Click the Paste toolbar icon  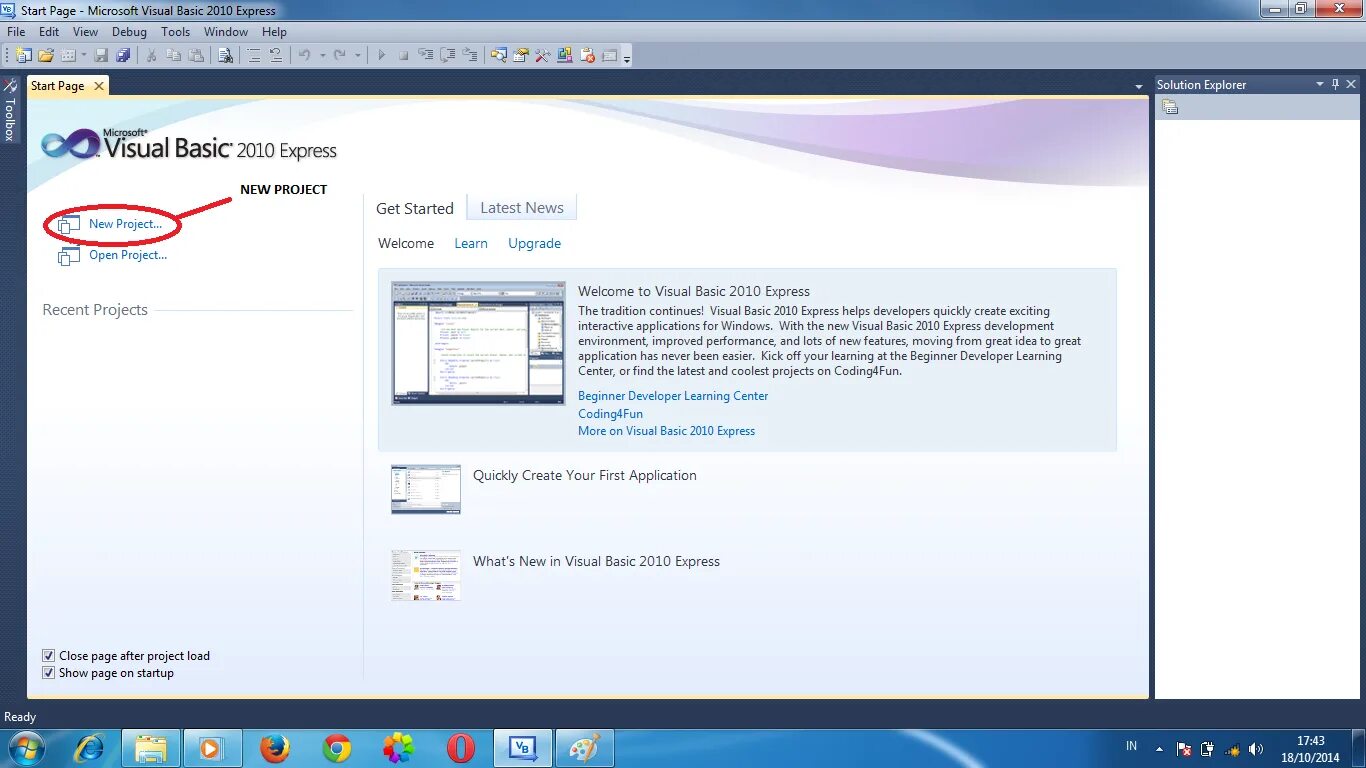pos(196,55)
